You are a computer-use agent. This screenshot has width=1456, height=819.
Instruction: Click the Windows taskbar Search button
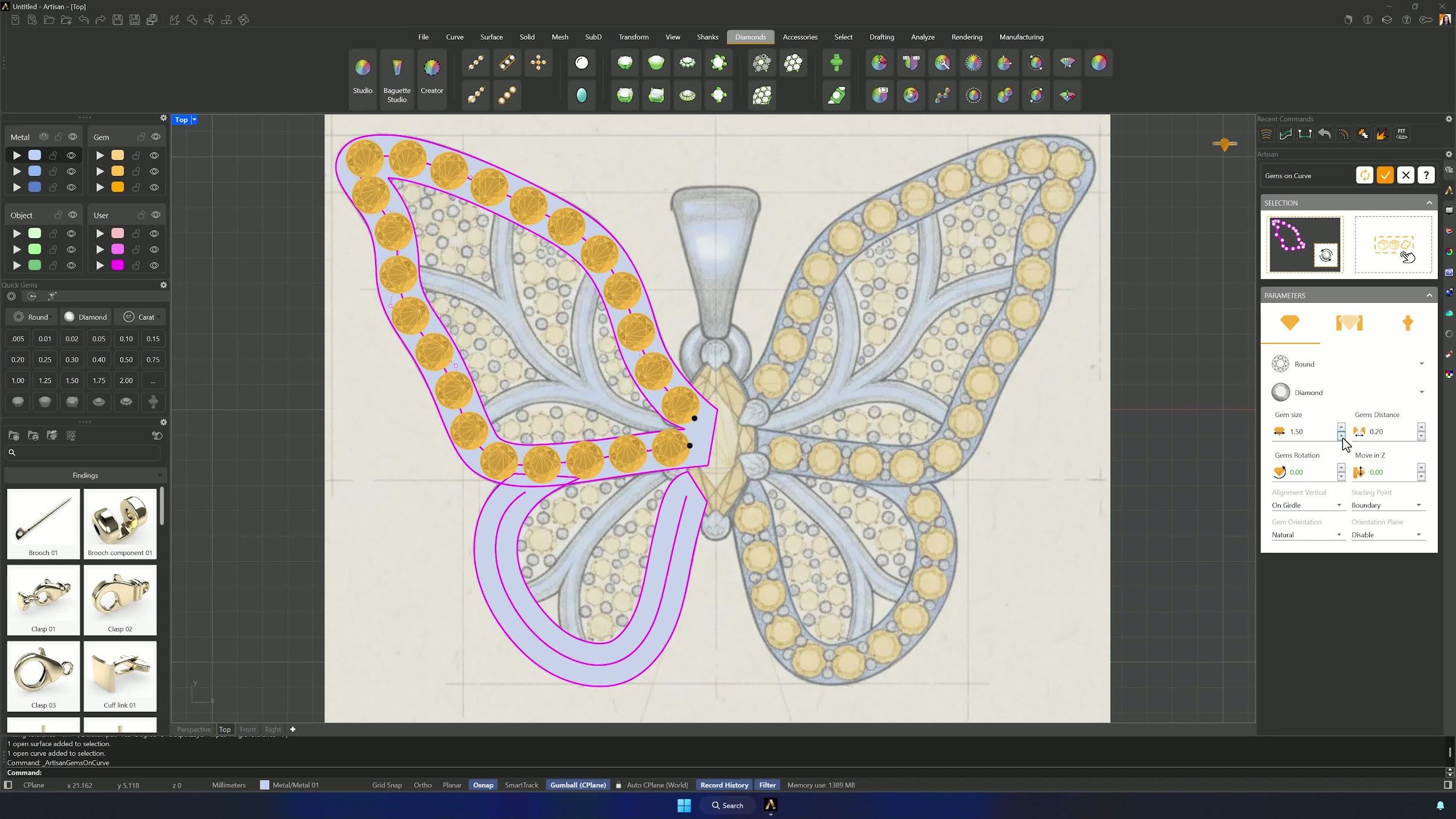727,806
